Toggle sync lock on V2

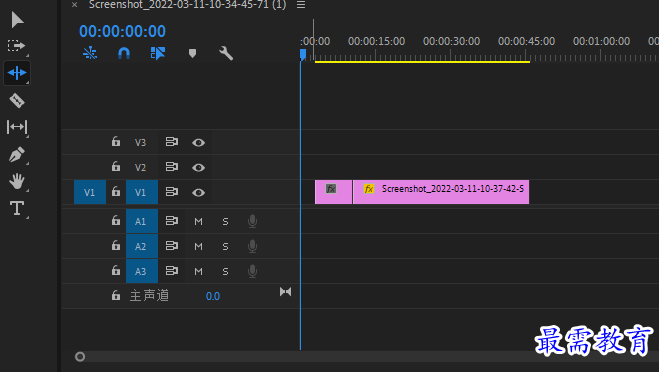(x=171, y=166)
